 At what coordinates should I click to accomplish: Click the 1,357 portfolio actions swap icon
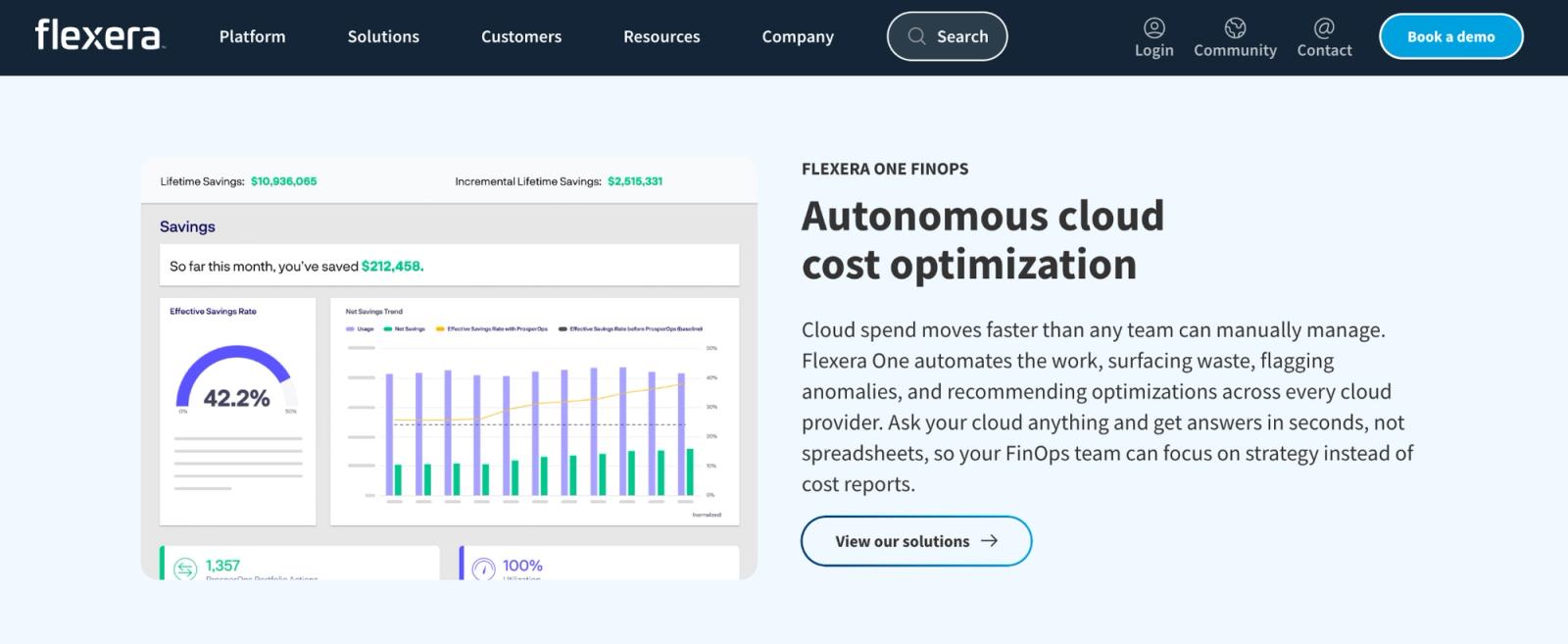(185, 569)
